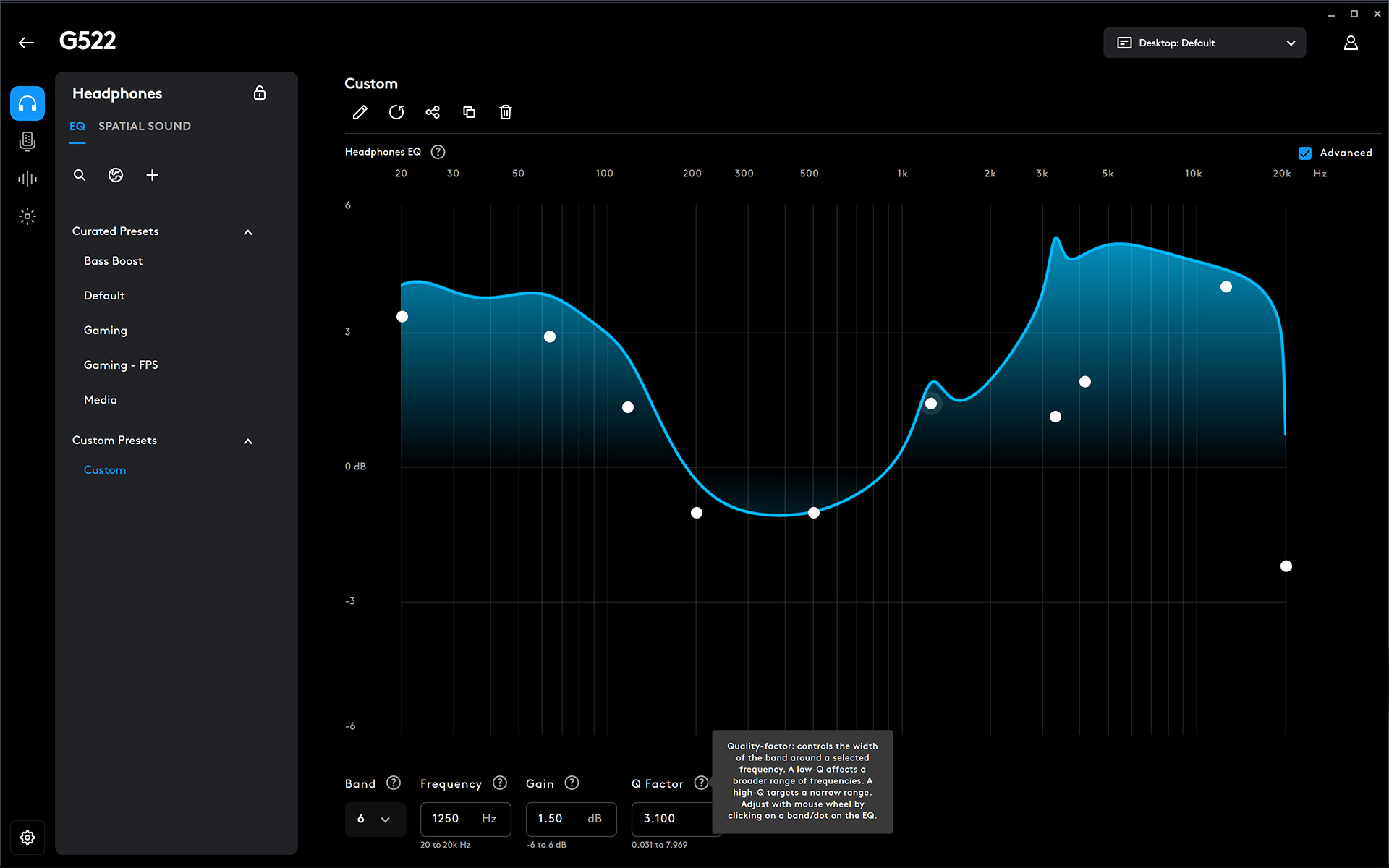The image size is (1389, 868).
Task: Toggle the Headphones lock icon
Action: point(260,93)
